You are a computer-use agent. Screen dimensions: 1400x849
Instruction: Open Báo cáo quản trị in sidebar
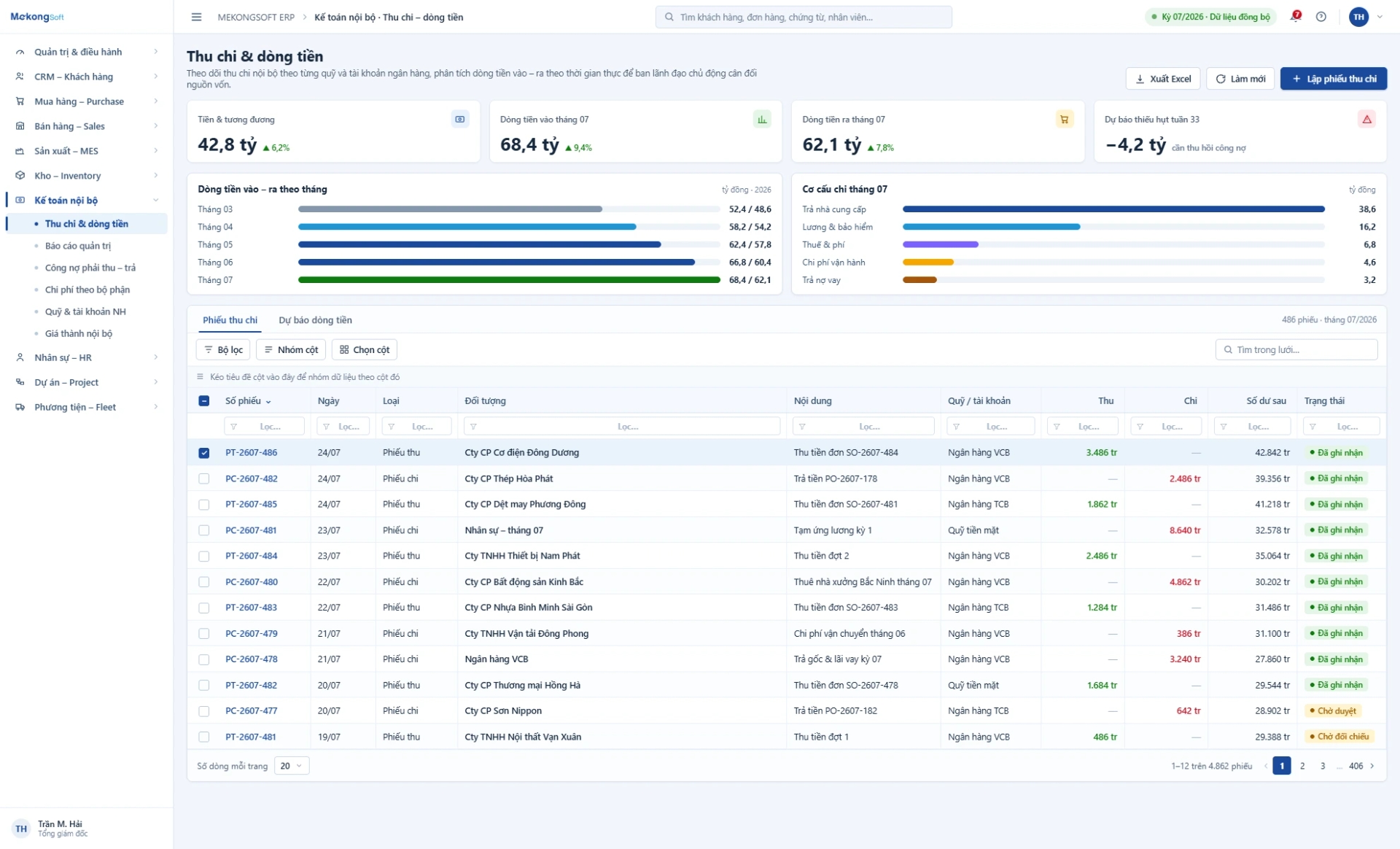[x=78, y=246]
